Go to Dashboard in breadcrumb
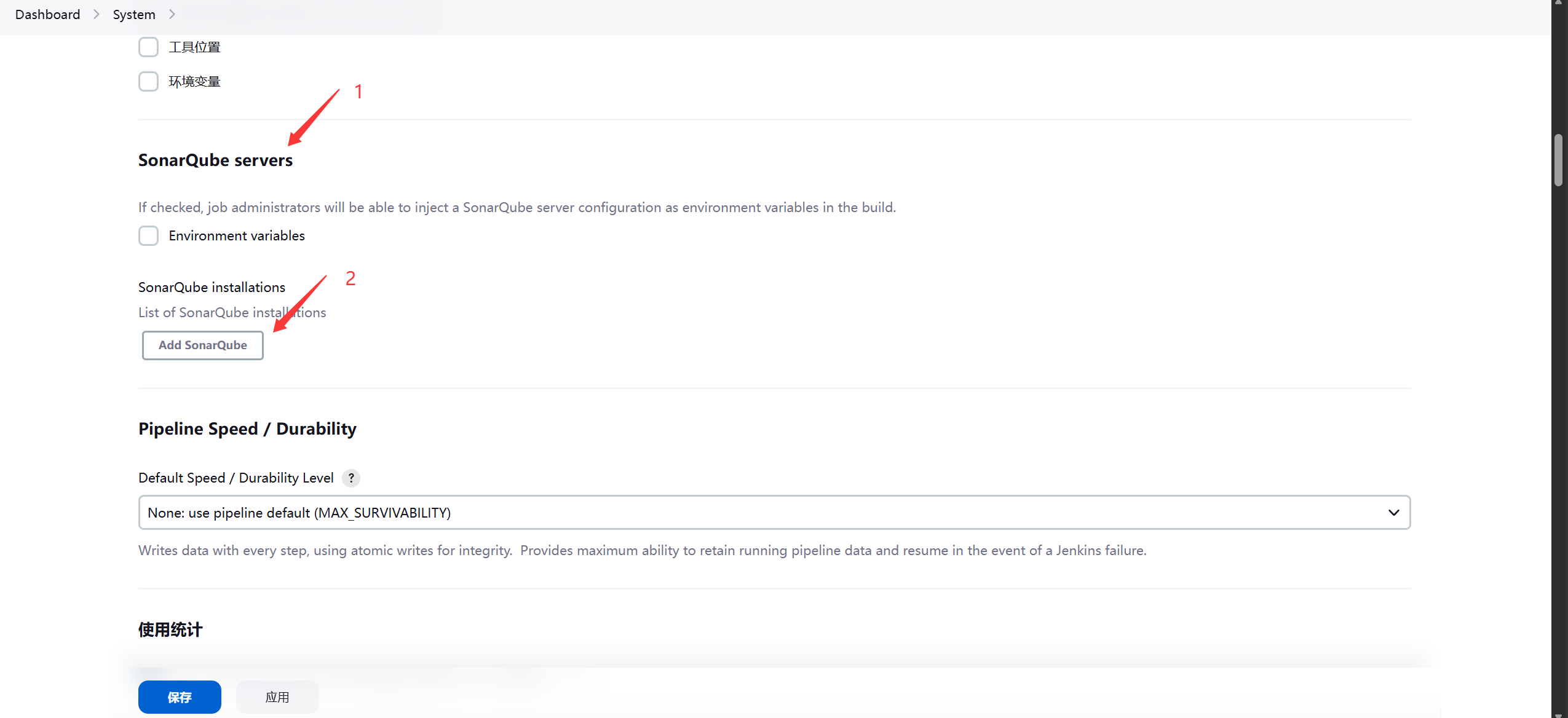Image resolution: width=1568 pixels, height=718 pixels. pos(47,14)
